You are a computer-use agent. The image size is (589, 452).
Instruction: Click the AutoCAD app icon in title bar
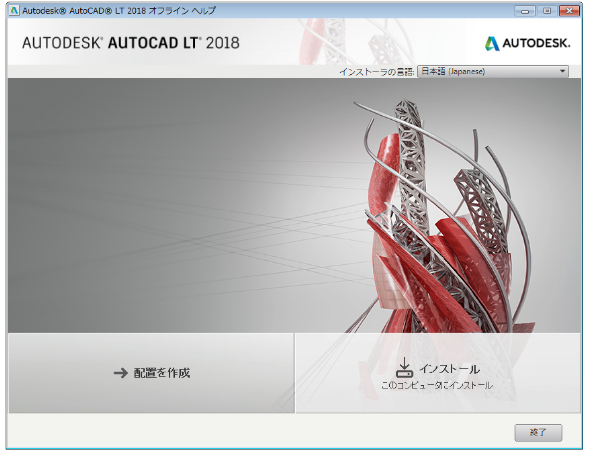[14, 10]
